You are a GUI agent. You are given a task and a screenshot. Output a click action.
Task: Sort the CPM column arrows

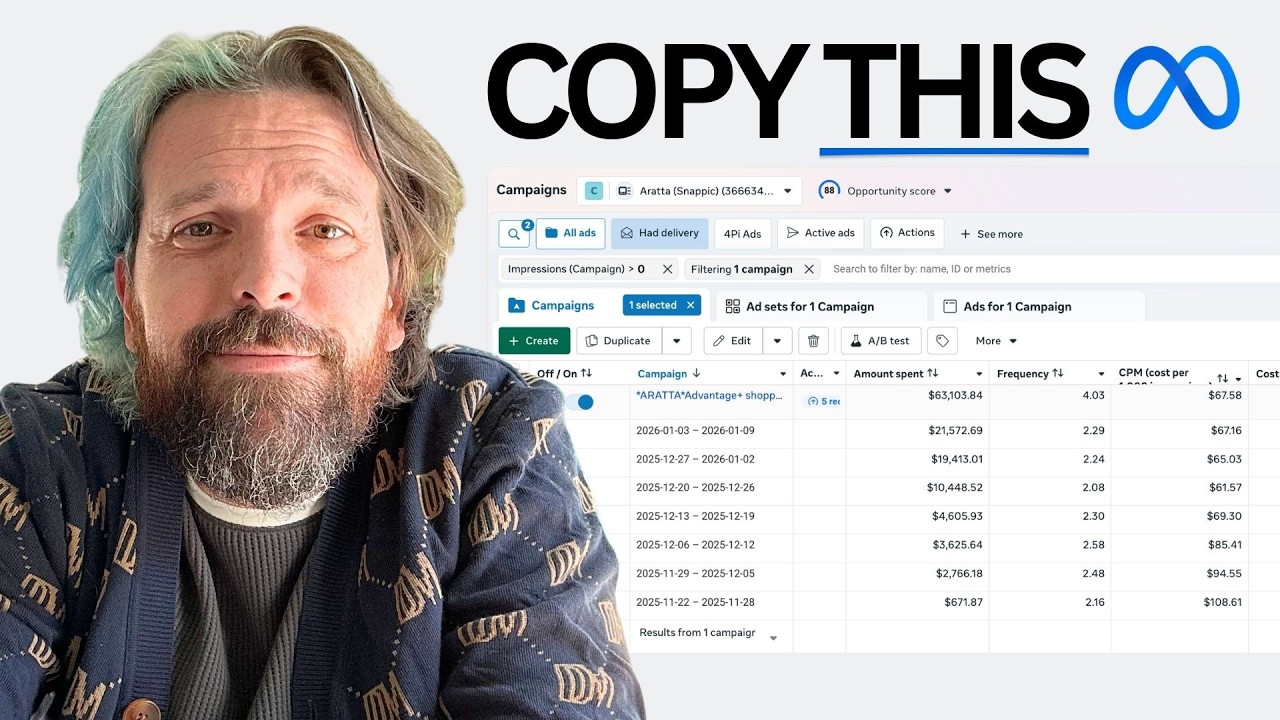pyautogui.click(x=1222, y=379)
